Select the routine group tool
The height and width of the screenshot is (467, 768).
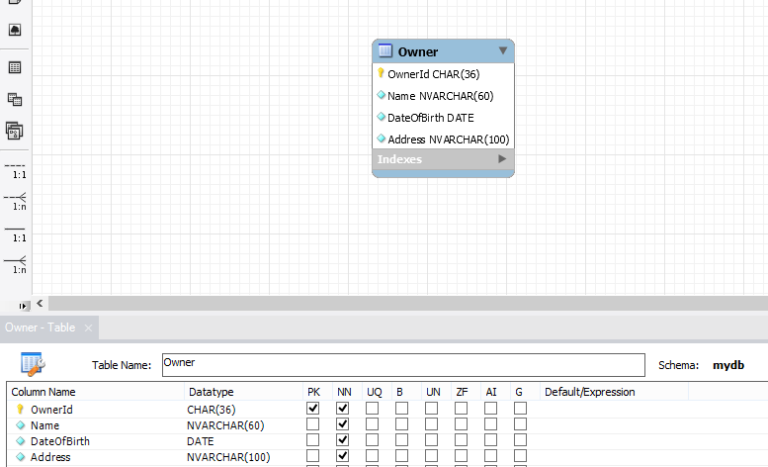[15, 130]
